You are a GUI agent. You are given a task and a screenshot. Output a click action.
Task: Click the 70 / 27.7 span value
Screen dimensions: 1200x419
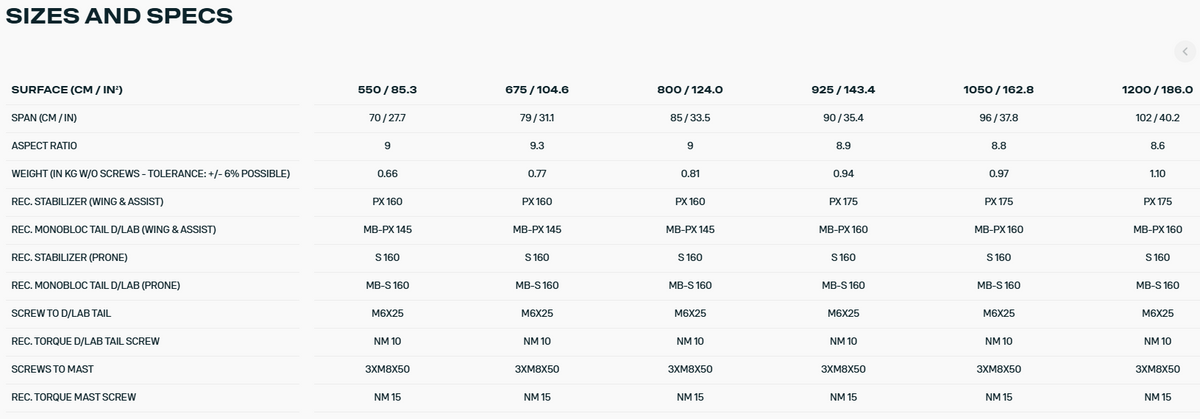387,118
